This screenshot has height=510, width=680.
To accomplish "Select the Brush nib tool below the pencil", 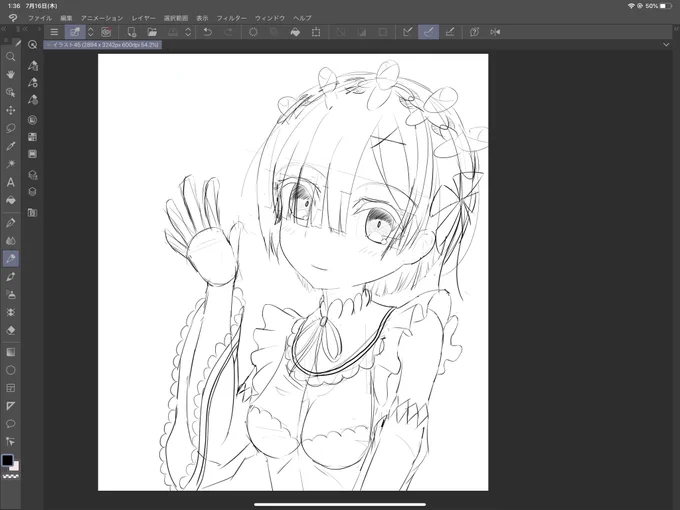I will click(11, 277).
